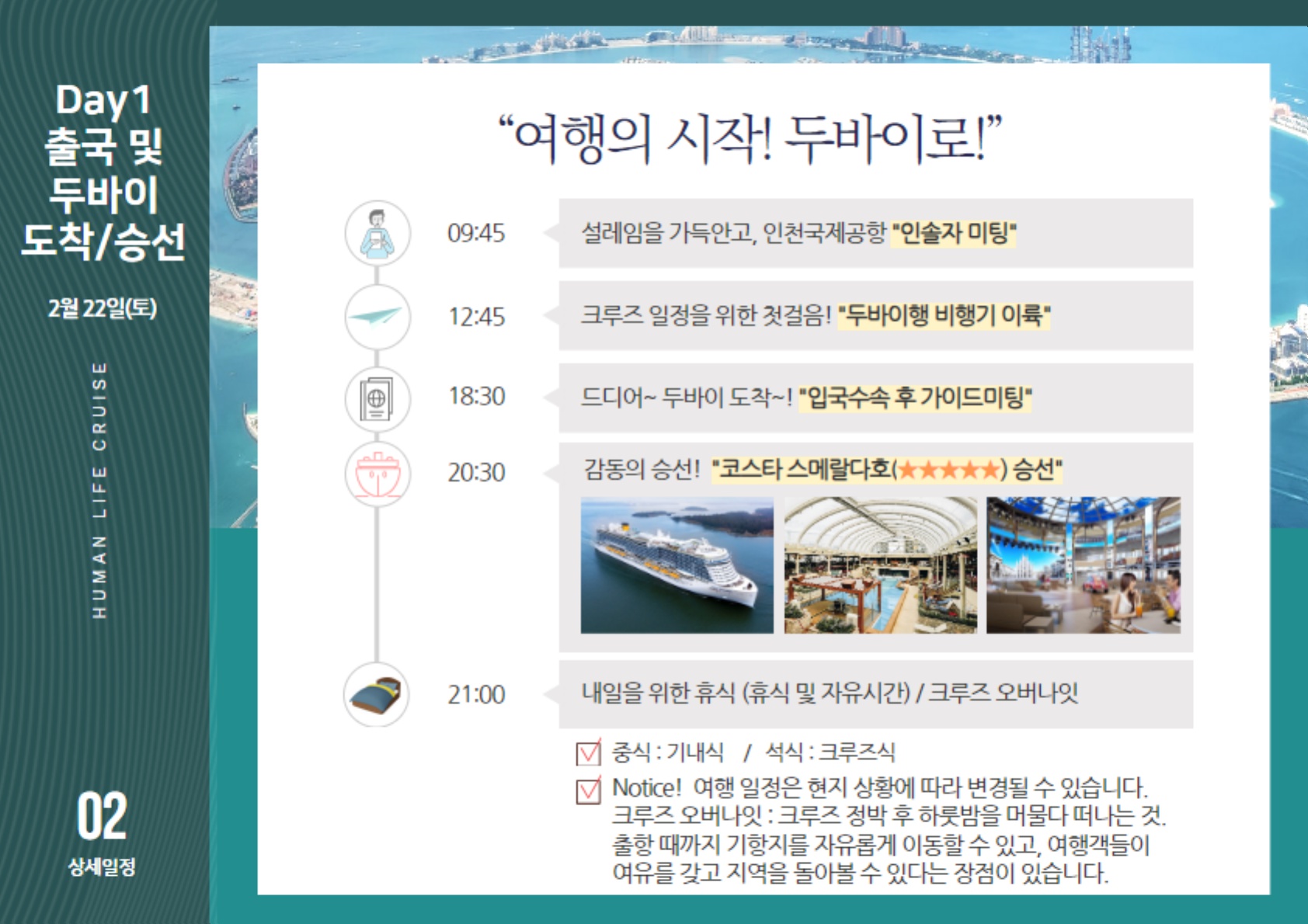Click the 석식 : 크루즈식 meal text
Image resolution: width=1308 pixels, height=924 pixels.
click(x=830, y=752)
